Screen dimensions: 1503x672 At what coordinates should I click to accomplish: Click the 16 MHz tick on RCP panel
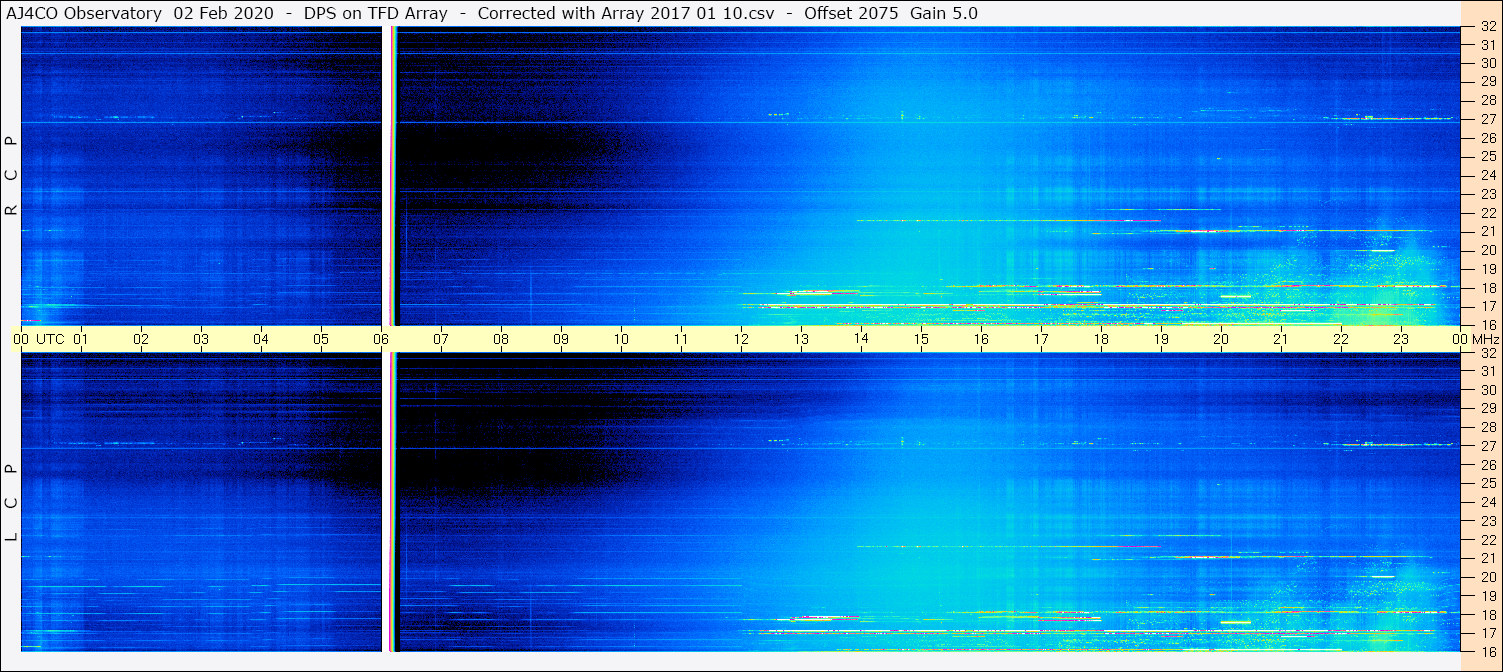pyautogui.click(x=1487, y=325)
